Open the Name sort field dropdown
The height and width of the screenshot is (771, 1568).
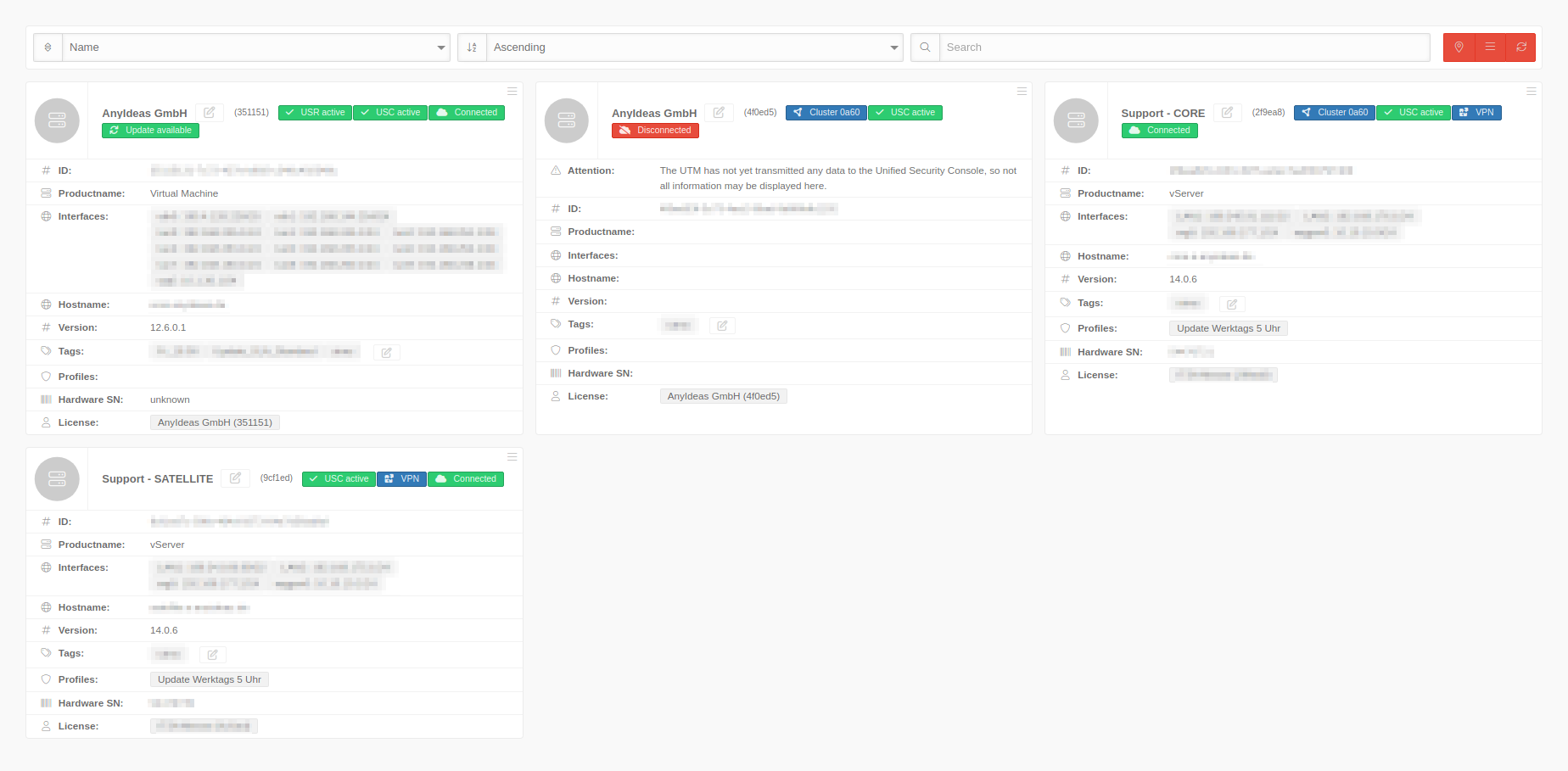(x=256, y=47)
